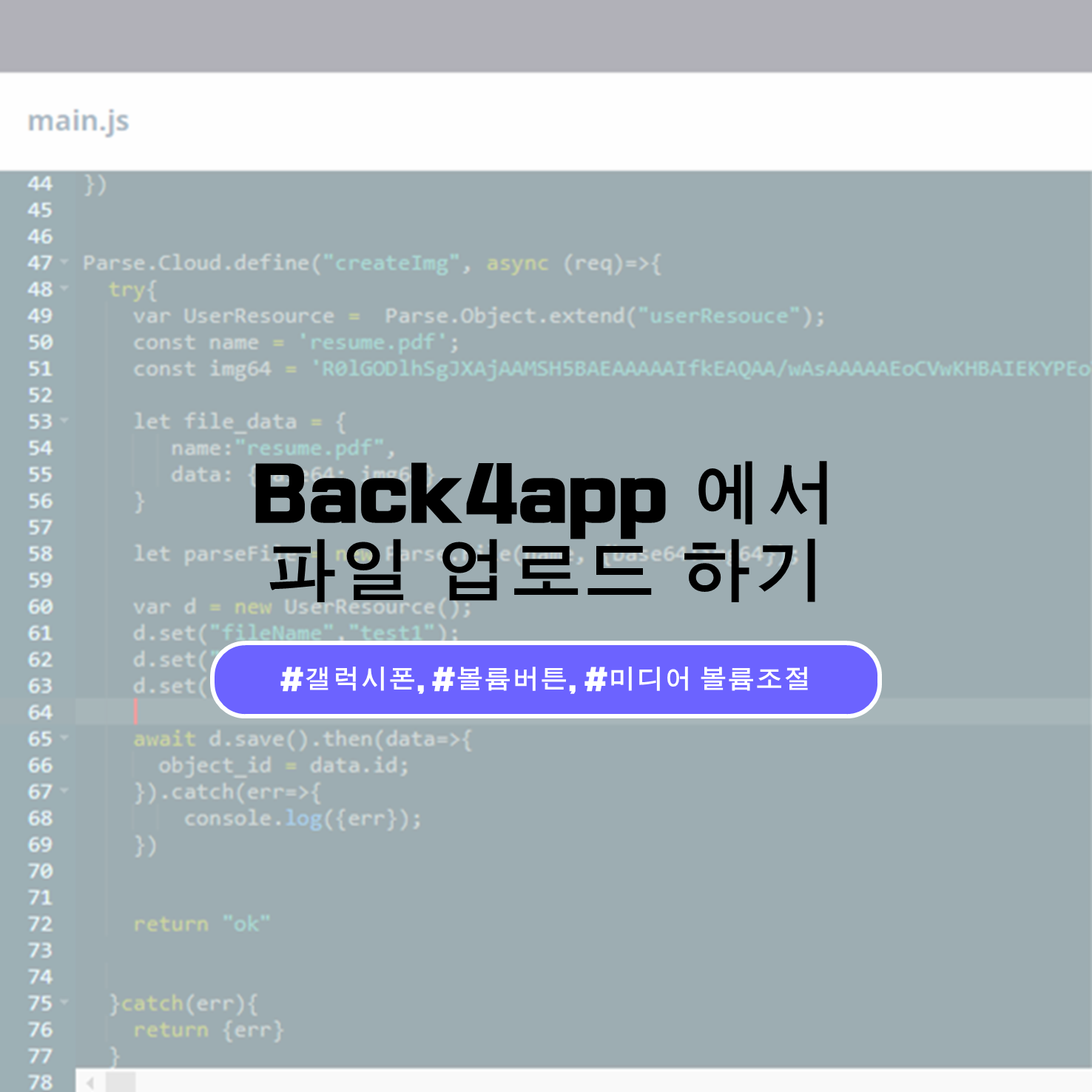Click the 'return {err}' code line
1092x1092 pixels.
tap(209, 1030)
